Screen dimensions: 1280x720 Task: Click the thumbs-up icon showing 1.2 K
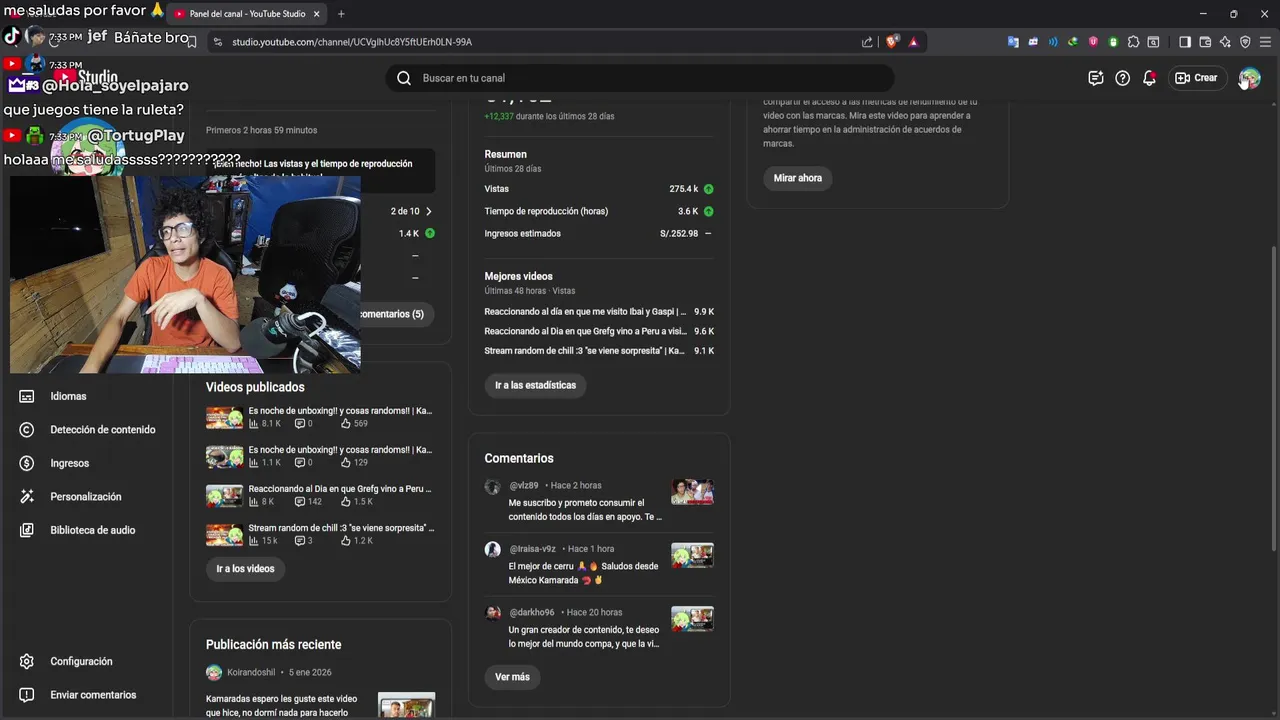coord(346,541)
